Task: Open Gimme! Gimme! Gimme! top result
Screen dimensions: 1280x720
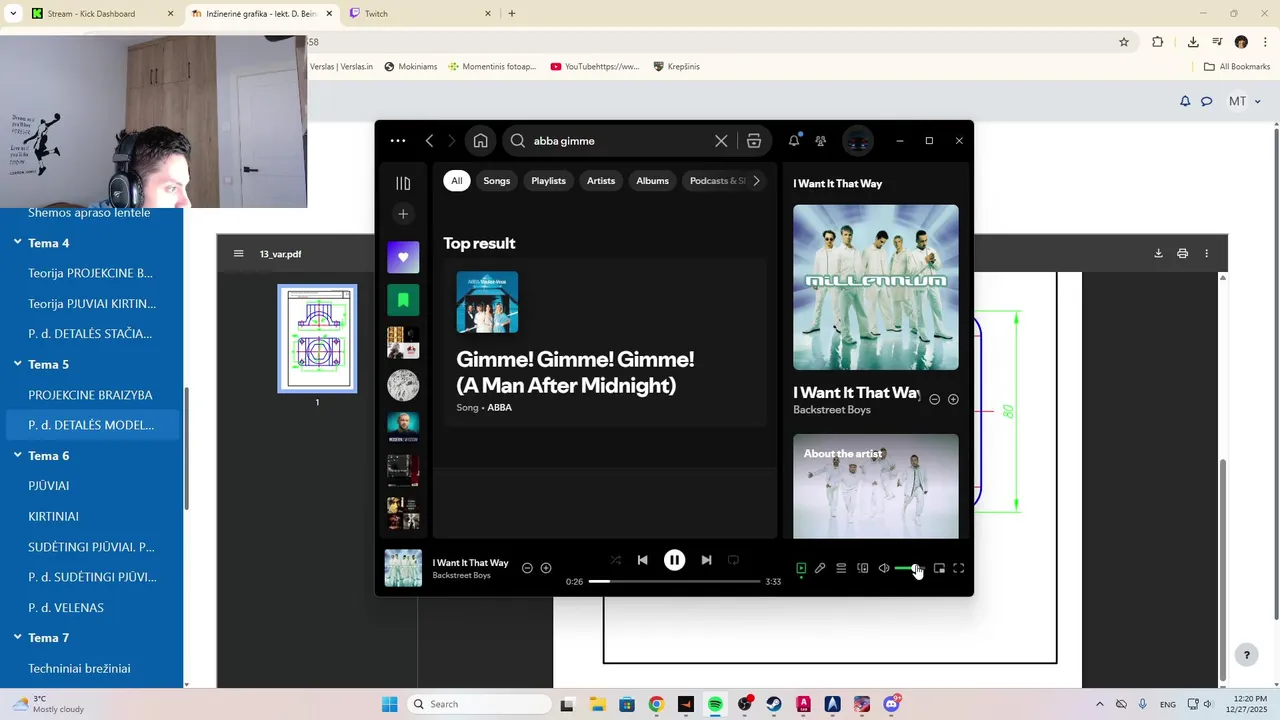Action: tap(605, 342)
